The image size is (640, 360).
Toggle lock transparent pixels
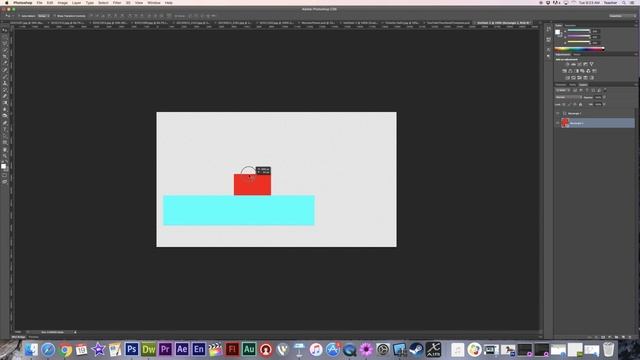(564, 104)
